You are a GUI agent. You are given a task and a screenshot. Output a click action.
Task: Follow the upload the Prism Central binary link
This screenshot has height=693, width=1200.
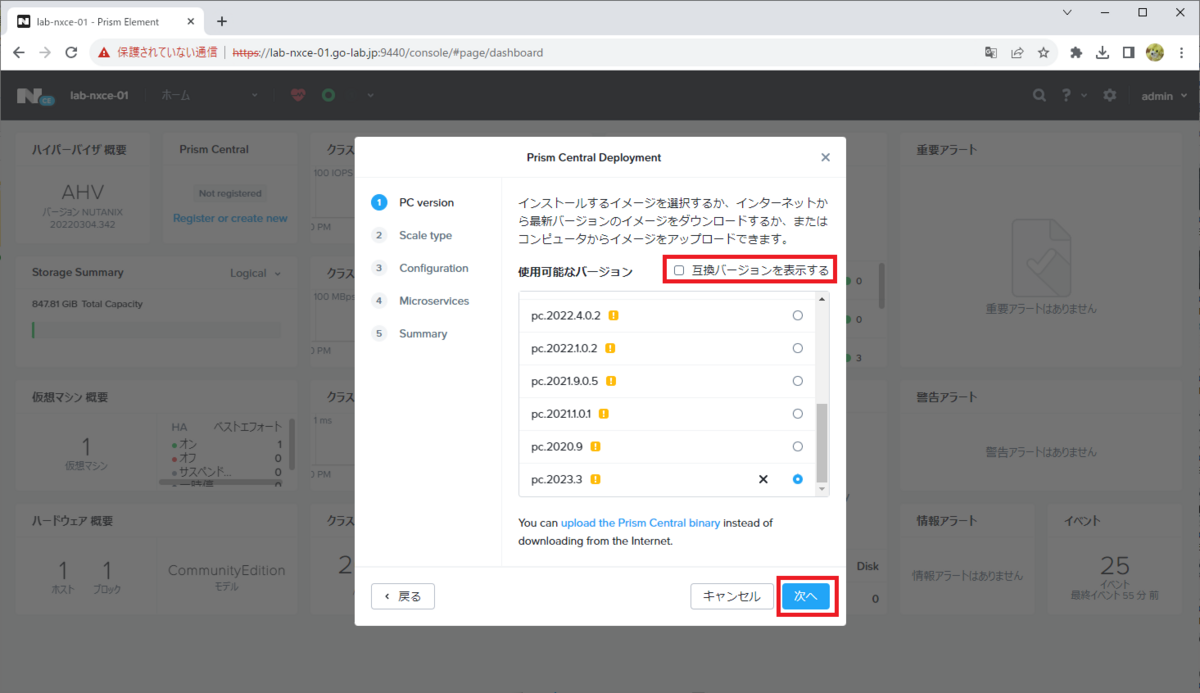[640, 523]
